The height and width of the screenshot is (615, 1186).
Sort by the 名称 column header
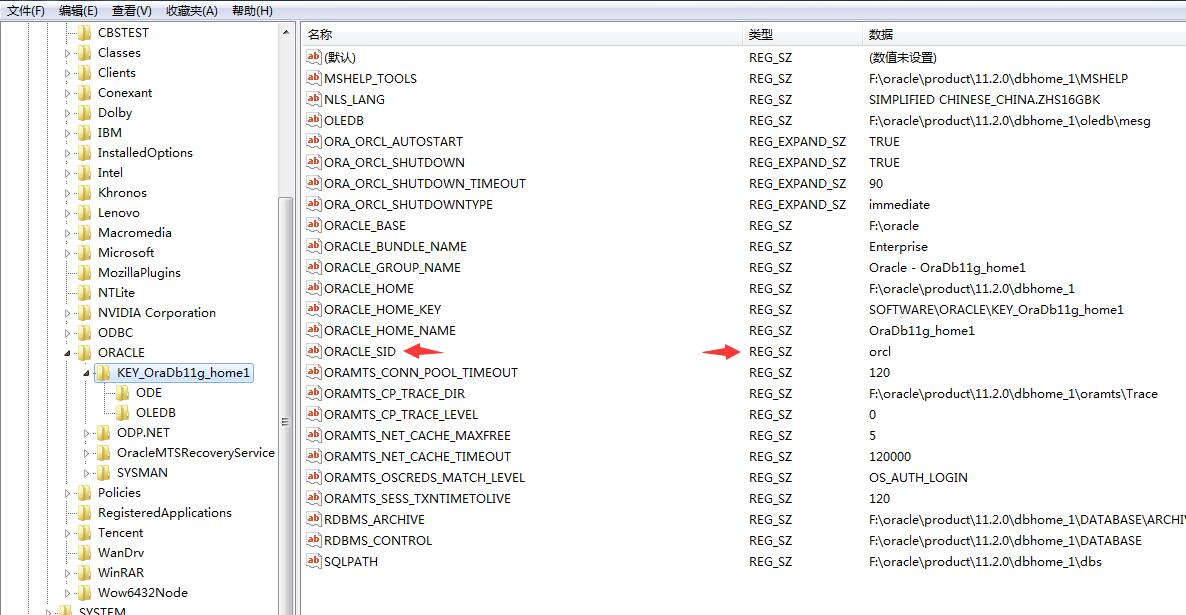(522, 34)
